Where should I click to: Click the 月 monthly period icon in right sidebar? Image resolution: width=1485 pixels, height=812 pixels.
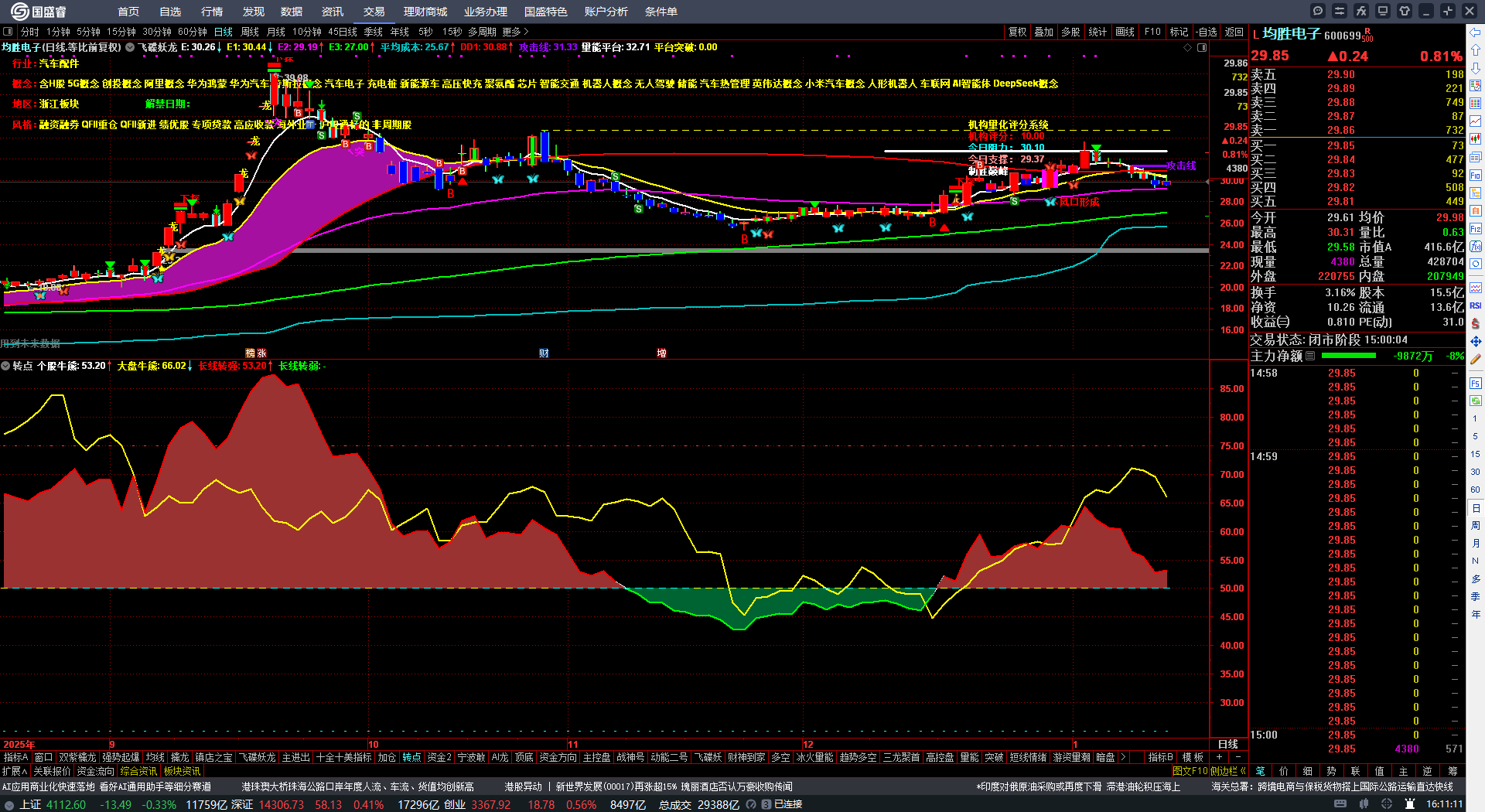coord(1476,544)
